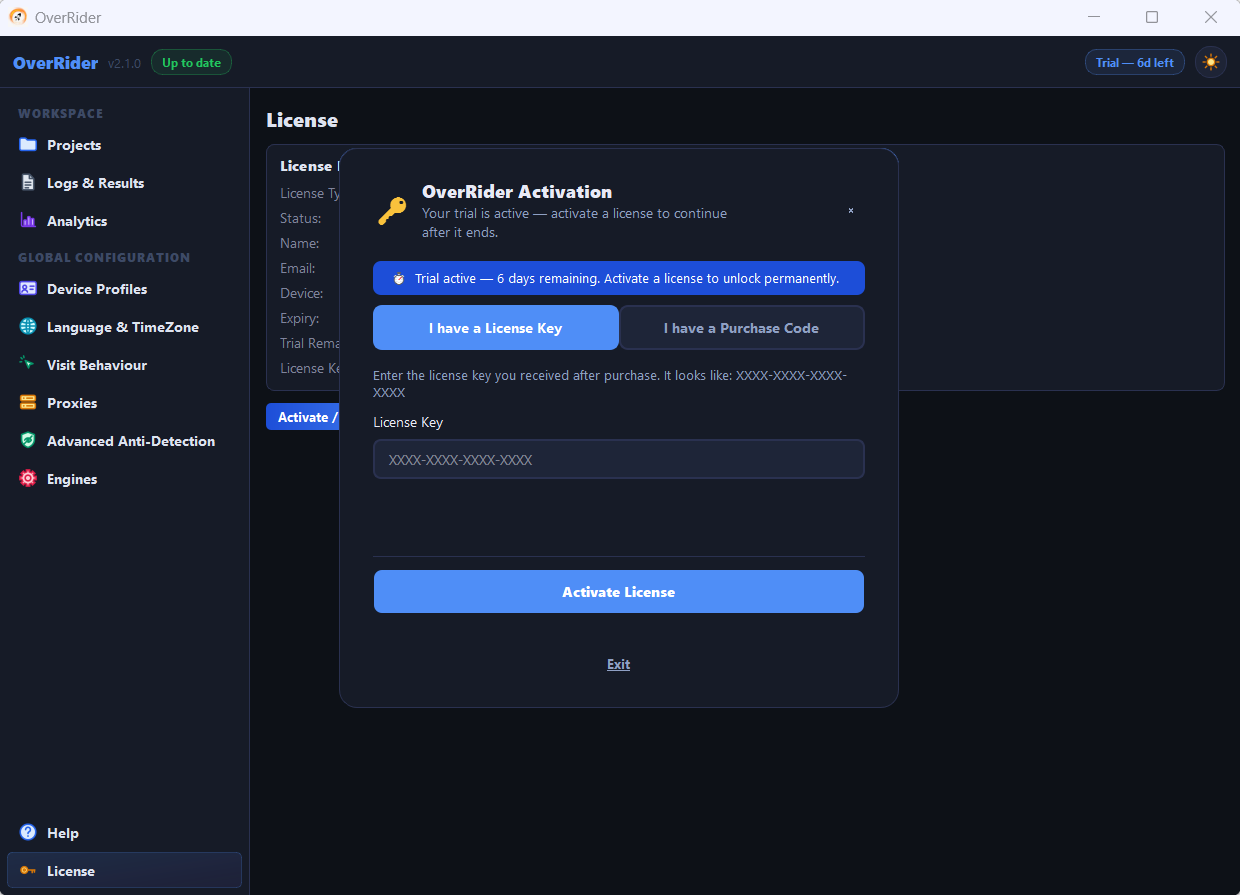Click the trial active 6 days remaining banner

point(619,279)
